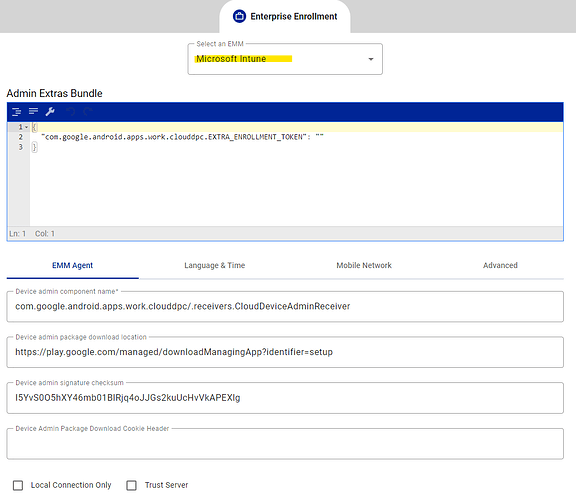Go to the Advanced tab

click(x=500, y=265)
